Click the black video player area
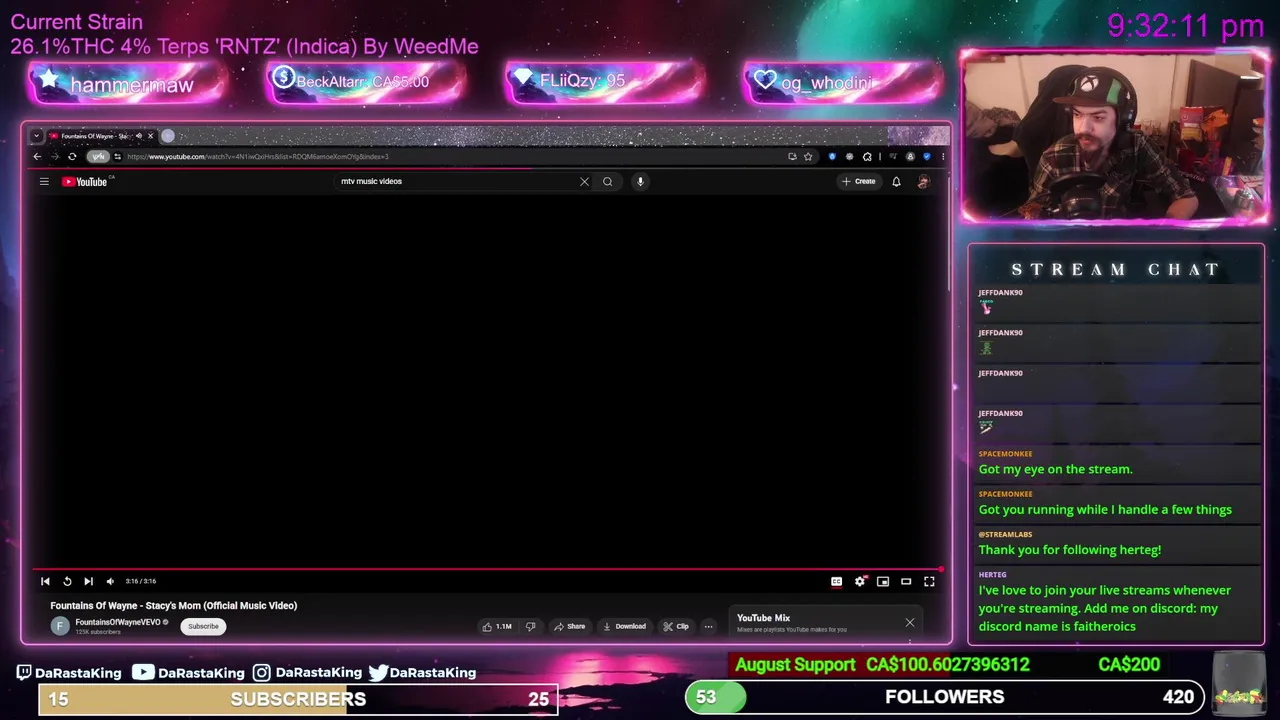The height and width of the screenshot is (720, 1280). click(488, 380)
